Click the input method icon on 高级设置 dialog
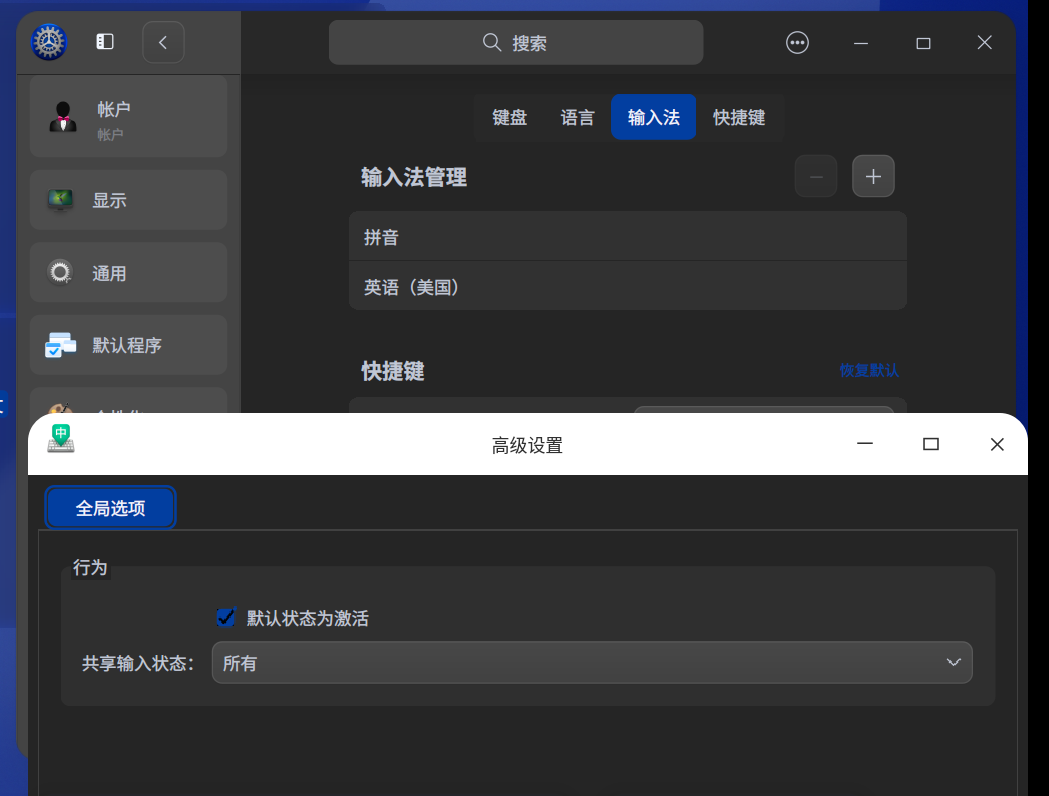This screenshot has width=1049, height=796. (60, 438)
